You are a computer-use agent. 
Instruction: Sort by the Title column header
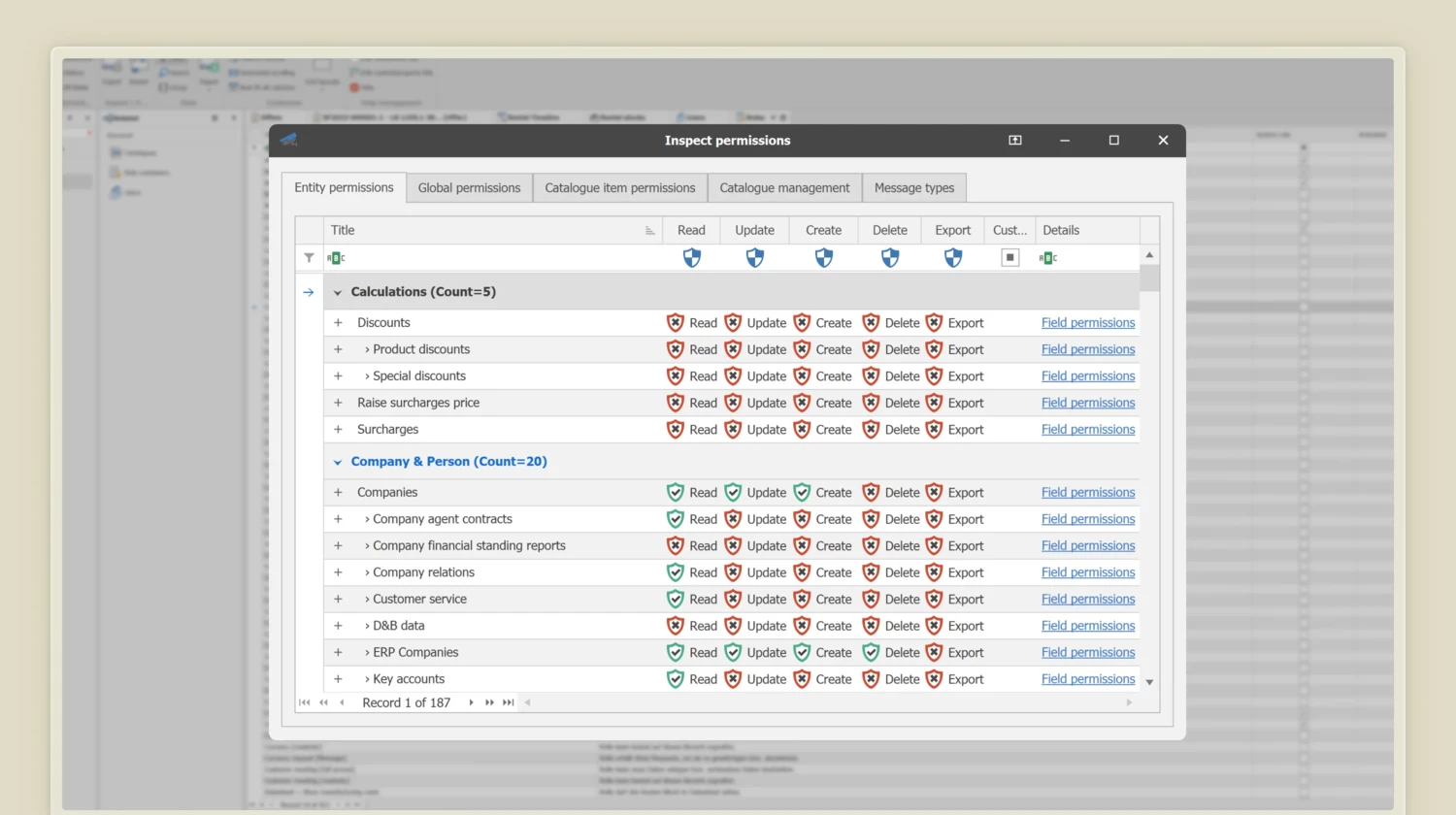493,230
